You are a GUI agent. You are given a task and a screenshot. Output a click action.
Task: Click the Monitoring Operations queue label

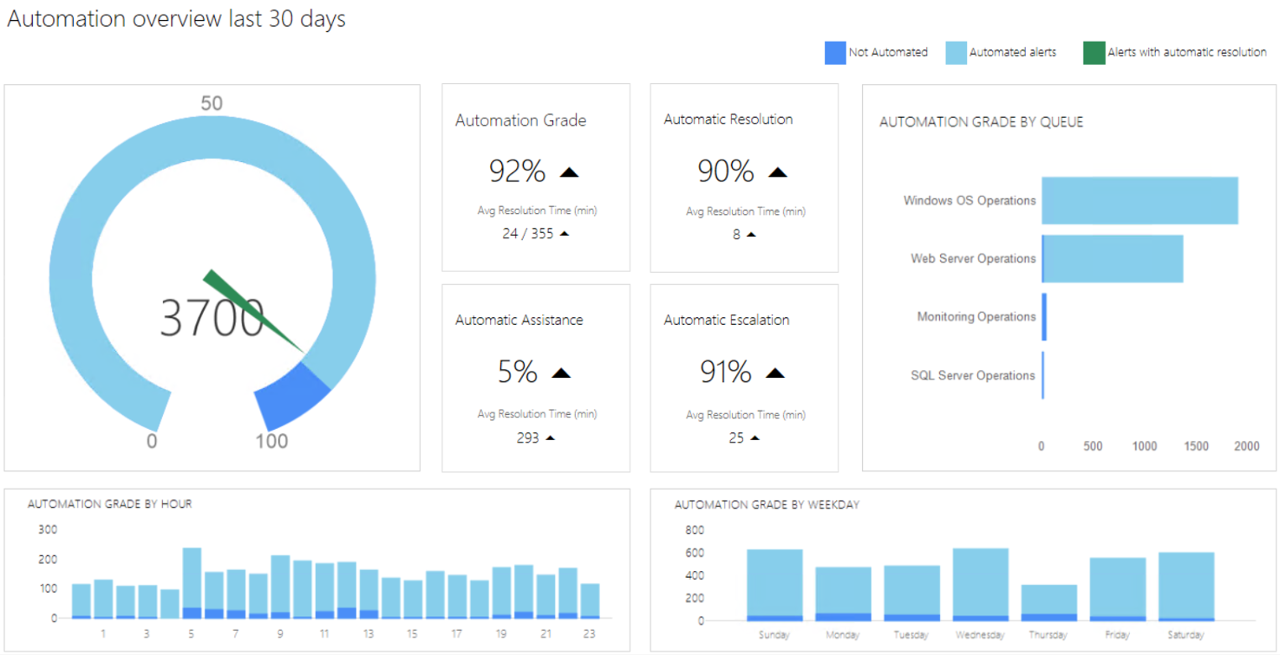(x=976, y=317)
